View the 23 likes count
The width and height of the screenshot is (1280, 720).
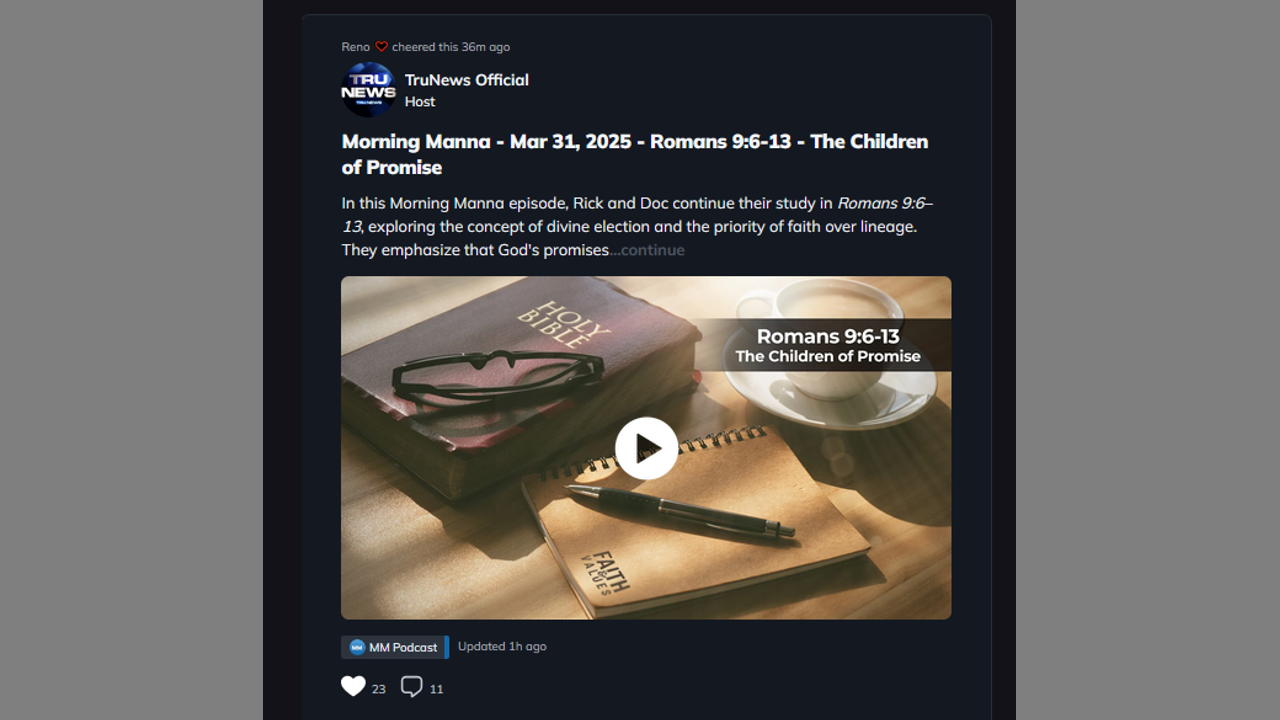pos(379,689)
